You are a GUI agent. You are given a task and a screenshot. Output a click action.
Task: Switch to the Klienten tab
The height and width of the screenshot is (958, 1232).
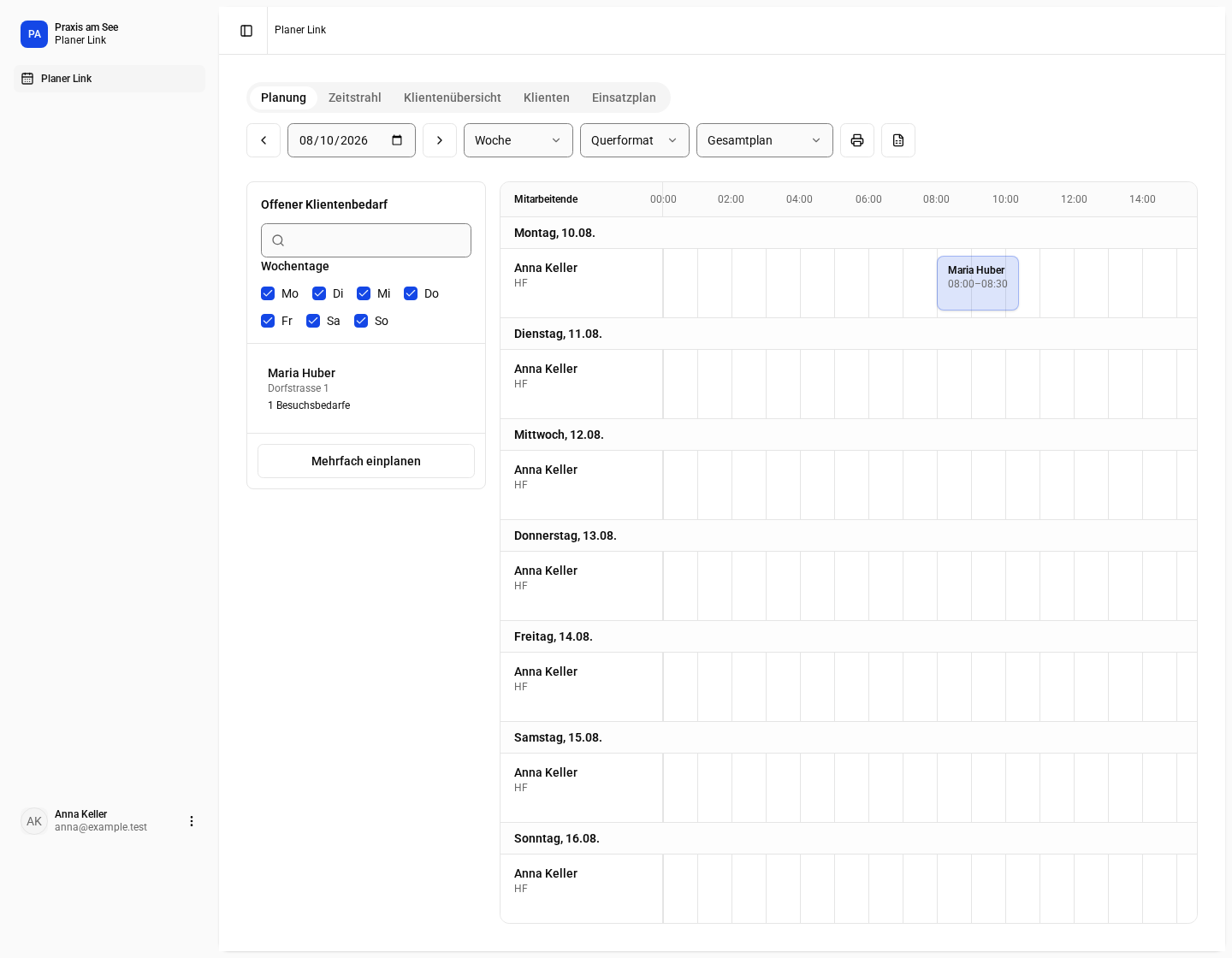click(x=547, y=98)
